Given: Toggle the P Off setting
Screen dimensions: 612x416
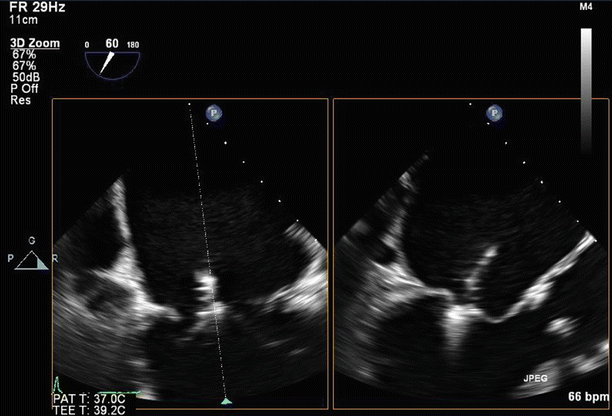Looking at the screenshot, I should [25, 88].
